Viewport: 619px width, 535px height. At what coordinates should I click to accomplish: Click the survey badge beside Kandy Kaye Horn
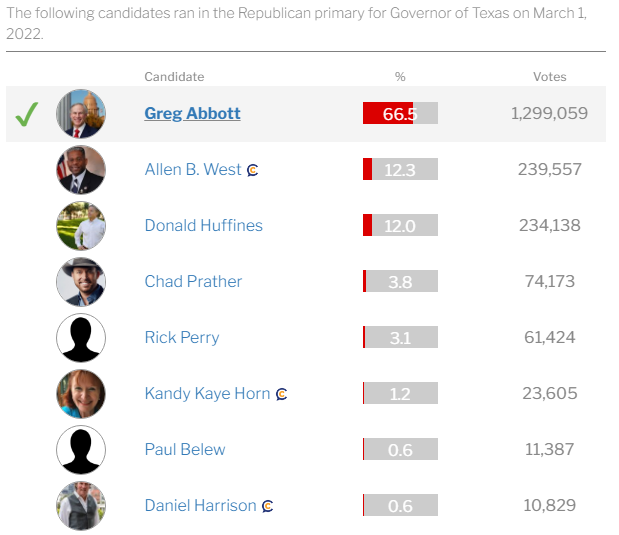tap(282, 395)
